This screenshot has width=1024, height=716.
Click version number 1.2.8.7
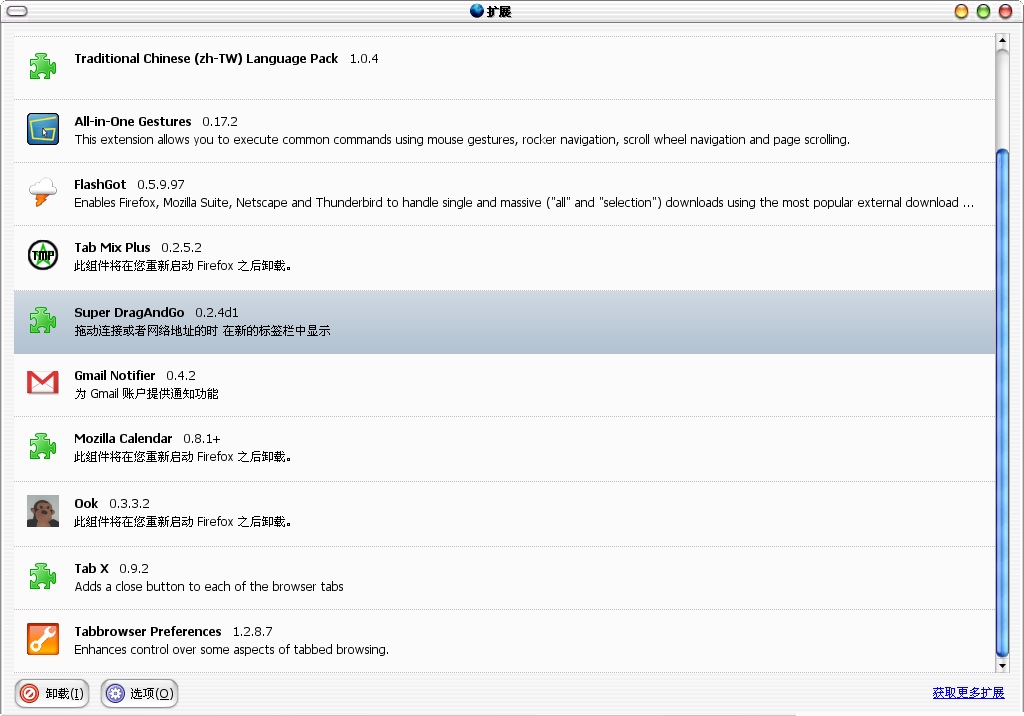[253, 632]
